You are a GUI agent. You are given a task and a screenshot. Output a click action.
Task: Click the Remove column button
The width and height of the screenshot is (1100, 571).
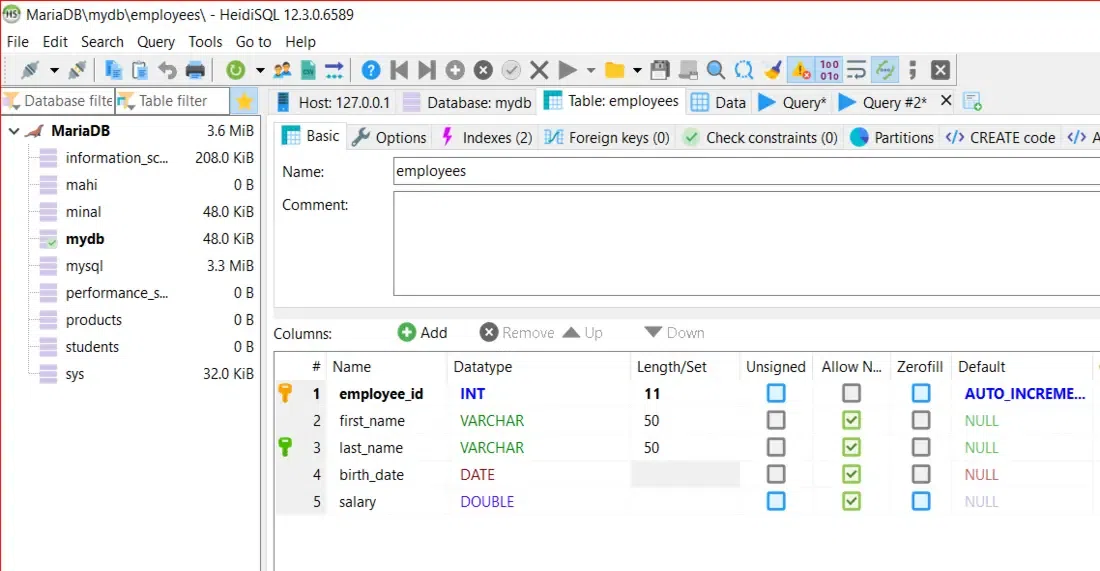[517, 332]
